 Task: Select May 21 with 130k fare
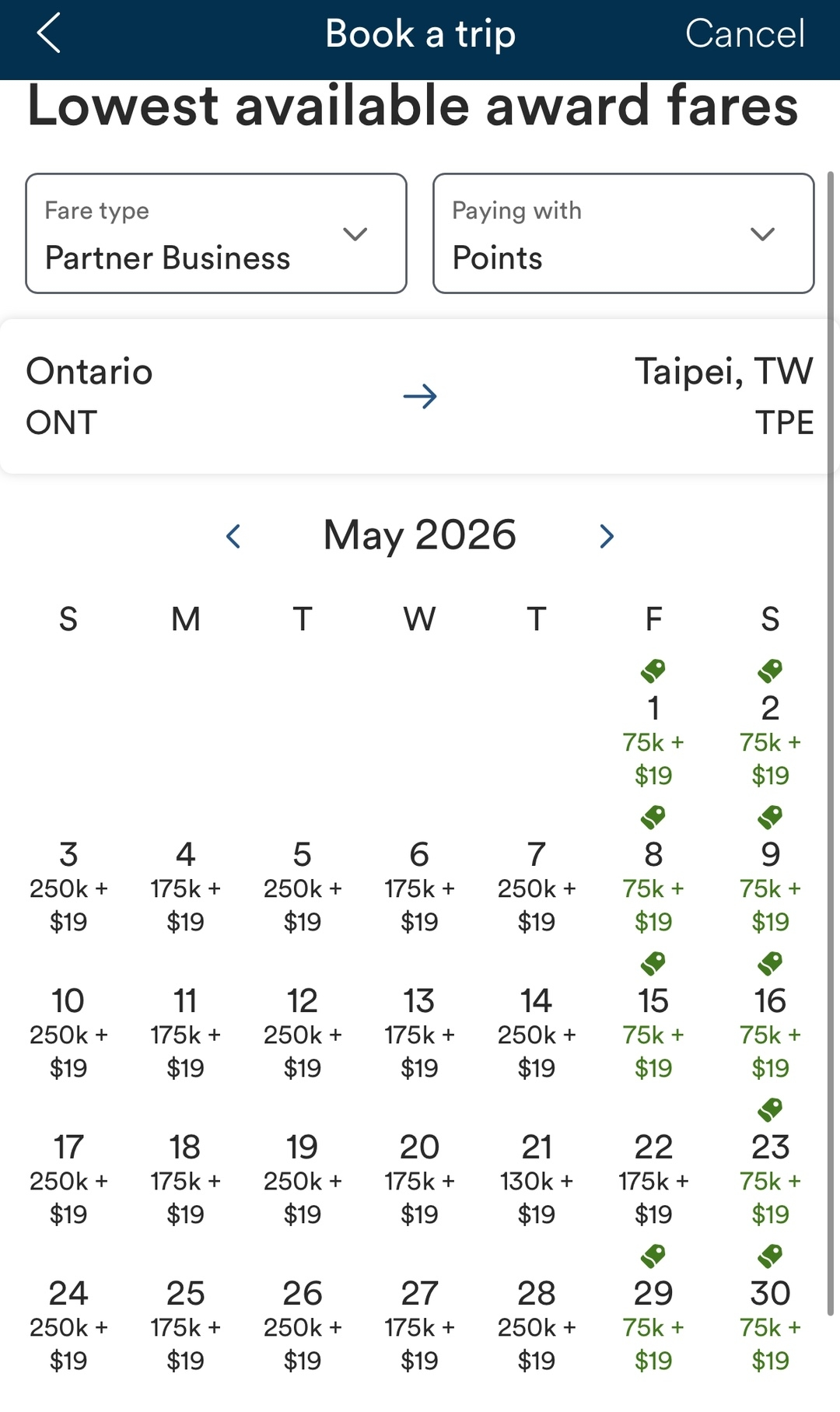pyautogui.click(x=537, y=1179)
